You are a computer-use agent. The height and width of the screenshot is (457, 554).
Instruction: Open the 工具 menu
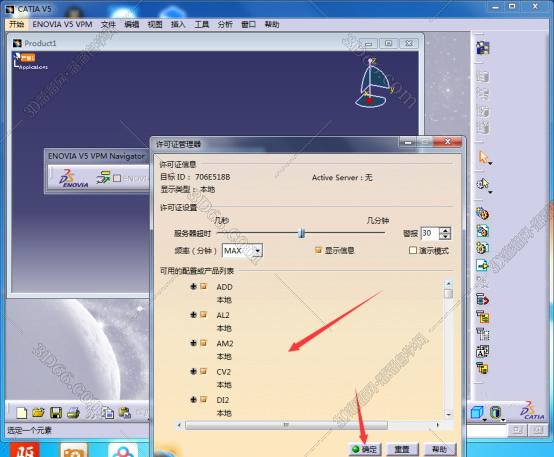pos(202,24)
